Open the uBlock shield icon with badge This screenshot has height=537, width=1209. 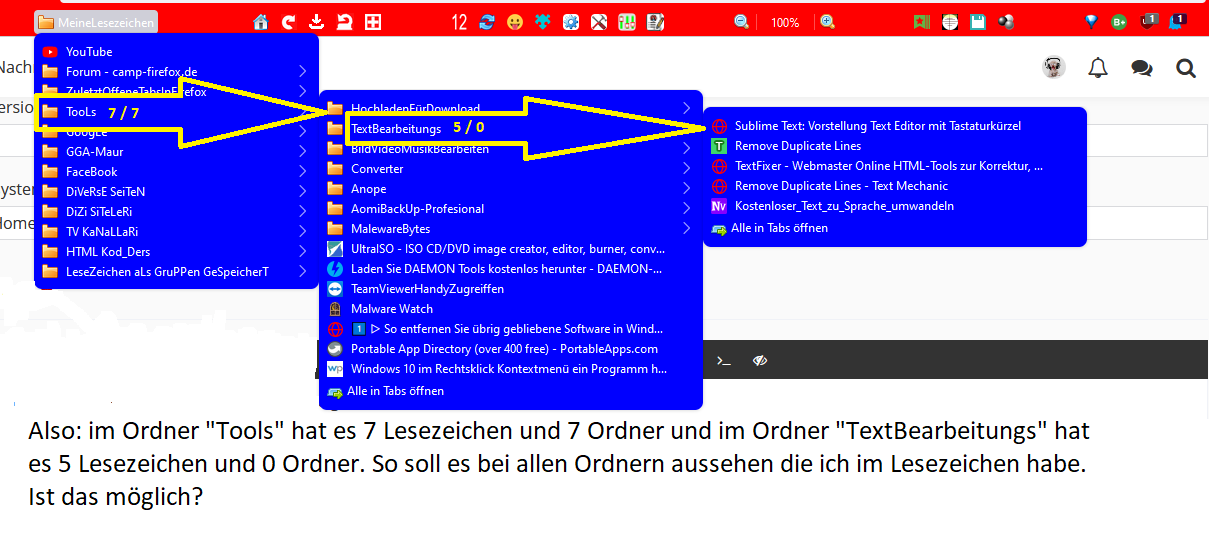tap(1150, 21)
